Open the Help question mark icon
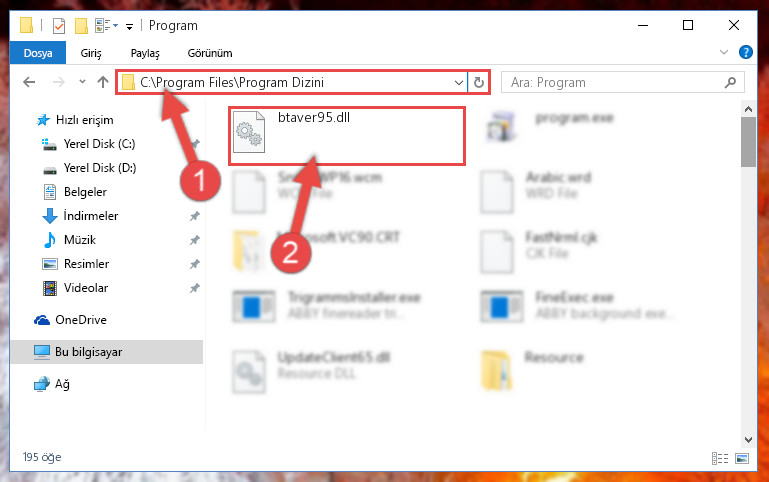This screenshot has width=769, height=482. 745,52
